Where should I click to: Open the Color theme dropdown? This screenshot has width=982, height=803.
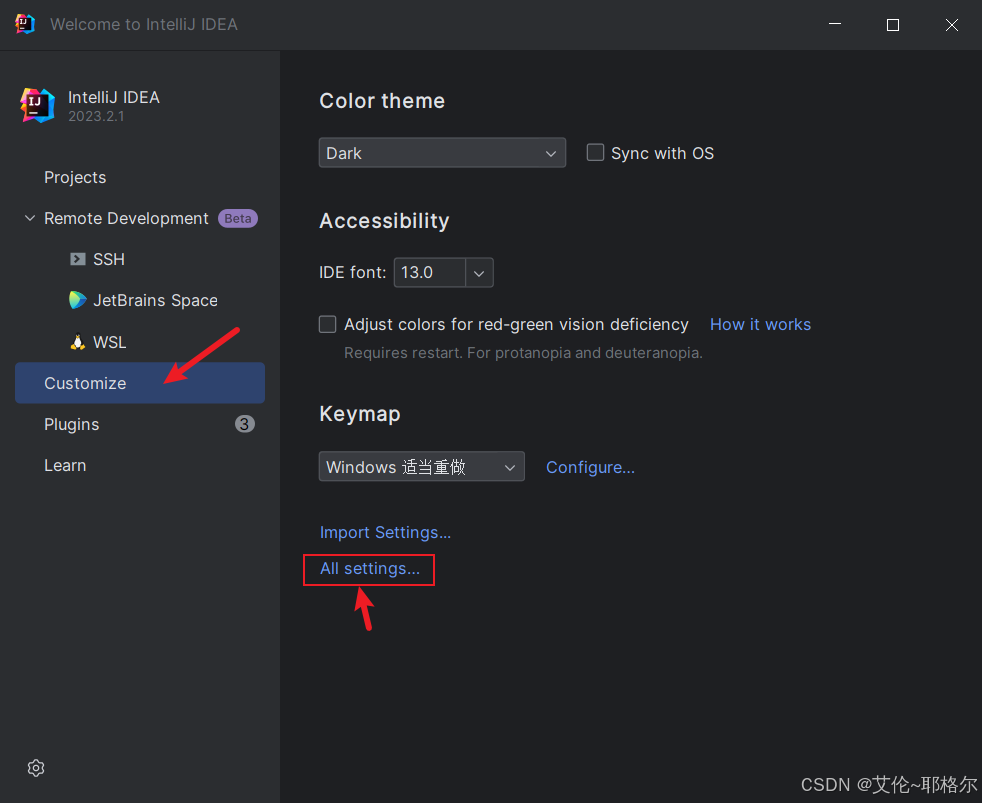point(442,153)
